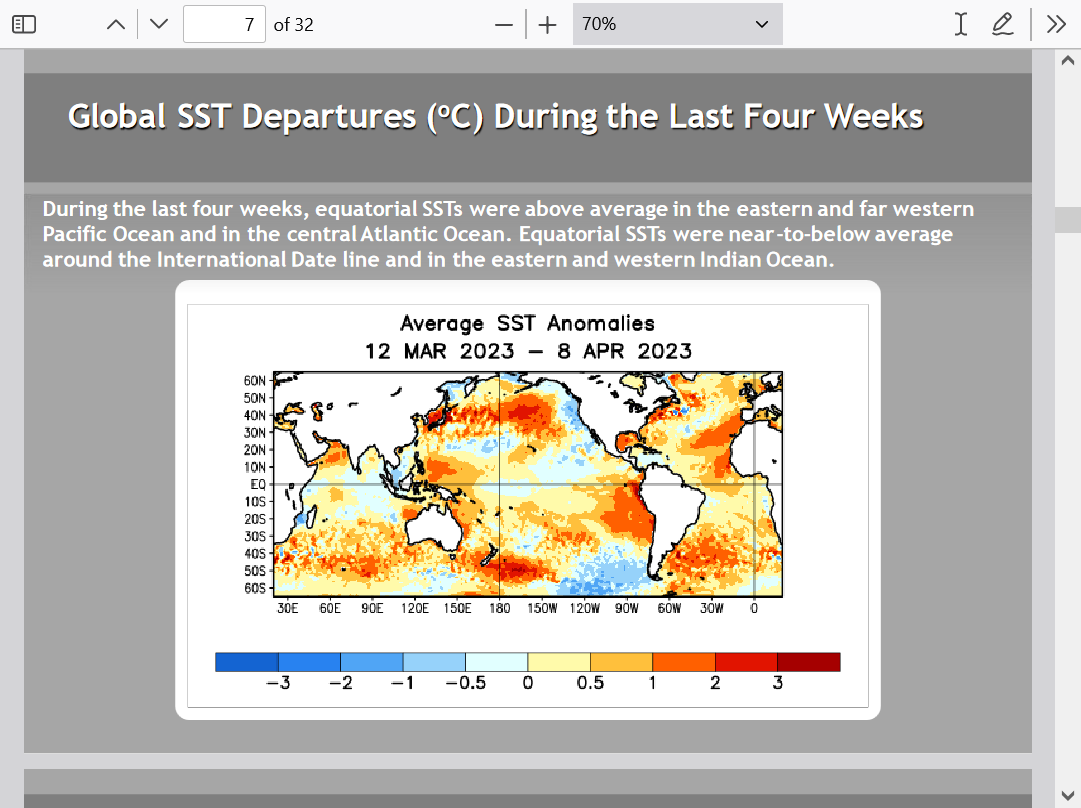Open the 70% zoom level dropdown
The image size is (1081, 808).
(x=677, y=25)
